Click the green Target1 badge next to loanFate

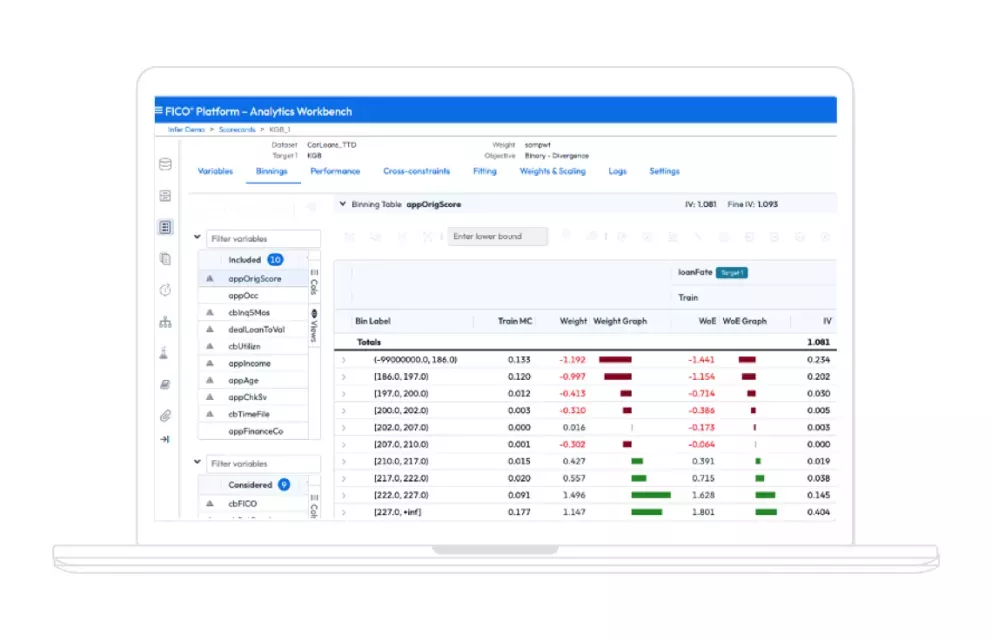coord(731,271)
